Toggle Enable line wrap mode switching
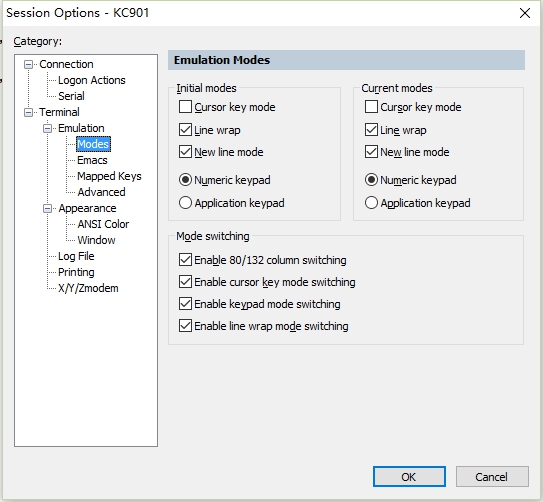 (185, 326)
